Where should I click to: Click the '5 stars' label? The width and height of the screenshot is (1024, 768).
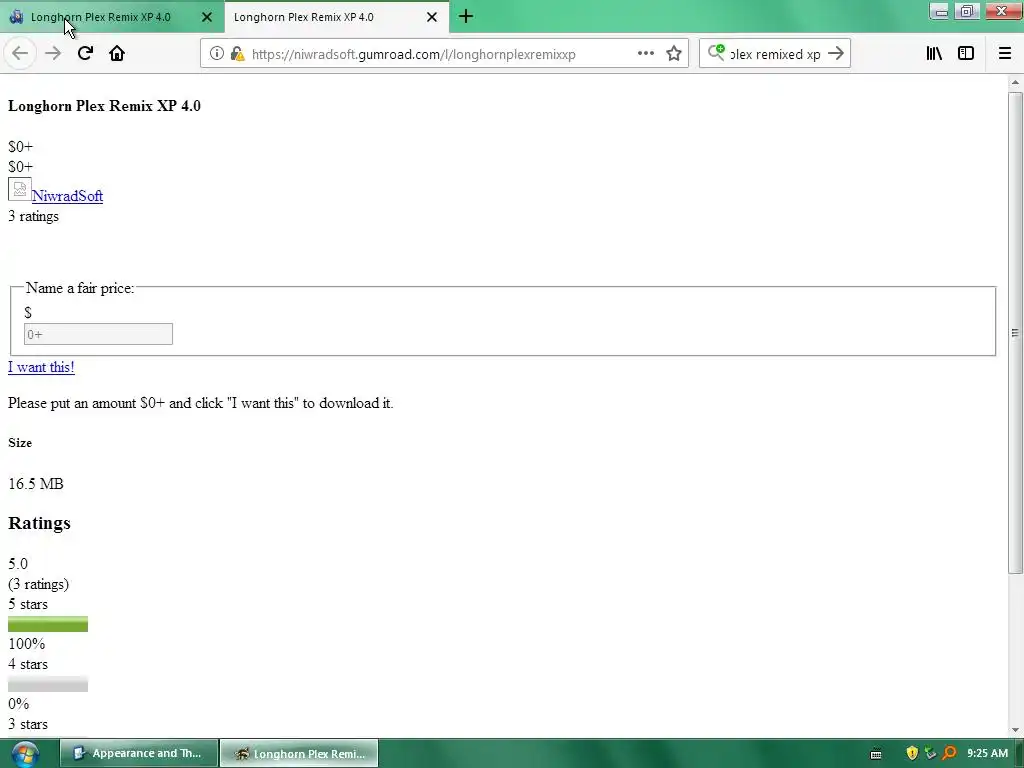click(28, 604)
